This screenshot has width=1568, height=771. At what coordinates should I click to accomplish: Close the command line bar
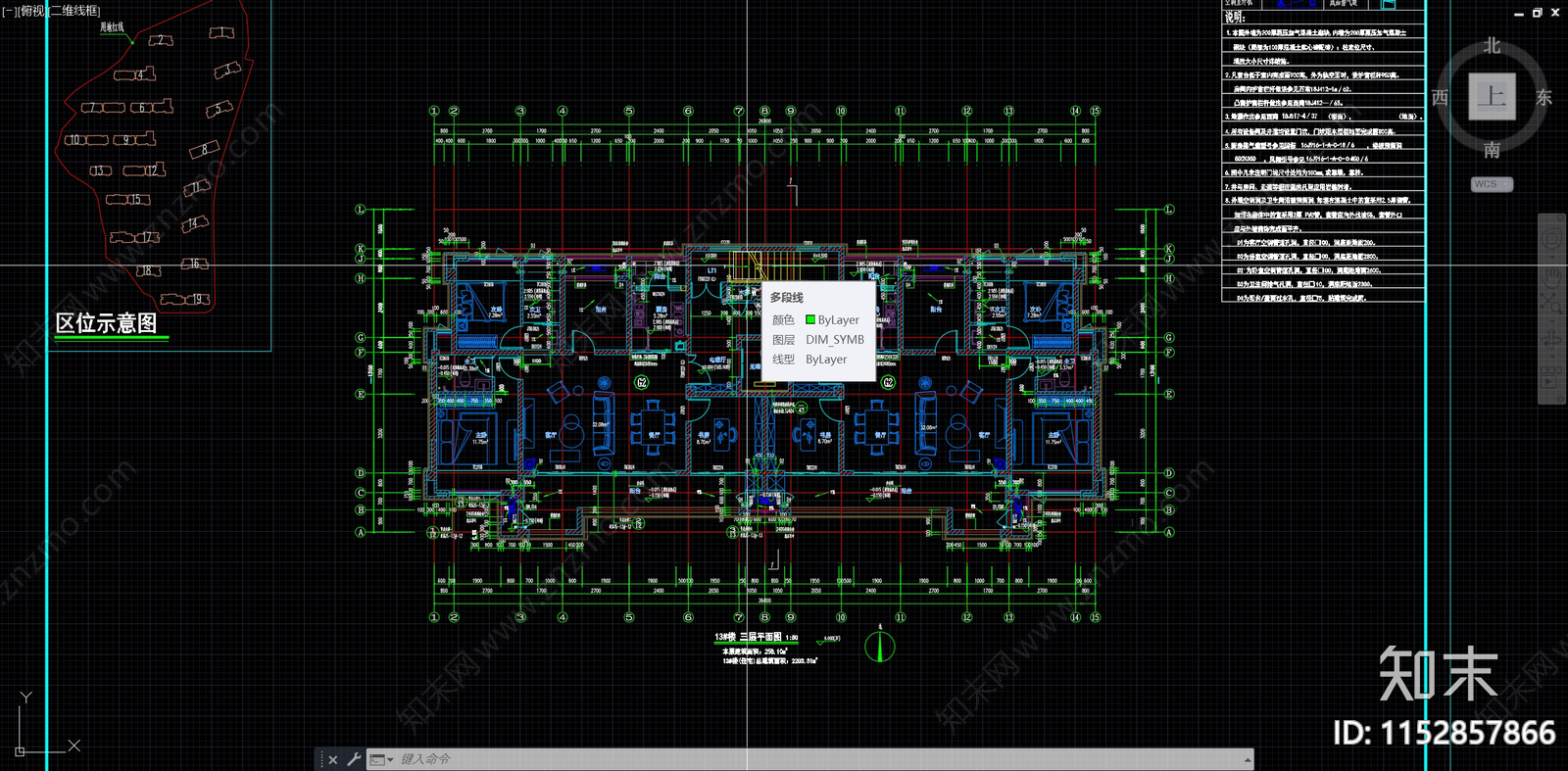click(333, 759)
